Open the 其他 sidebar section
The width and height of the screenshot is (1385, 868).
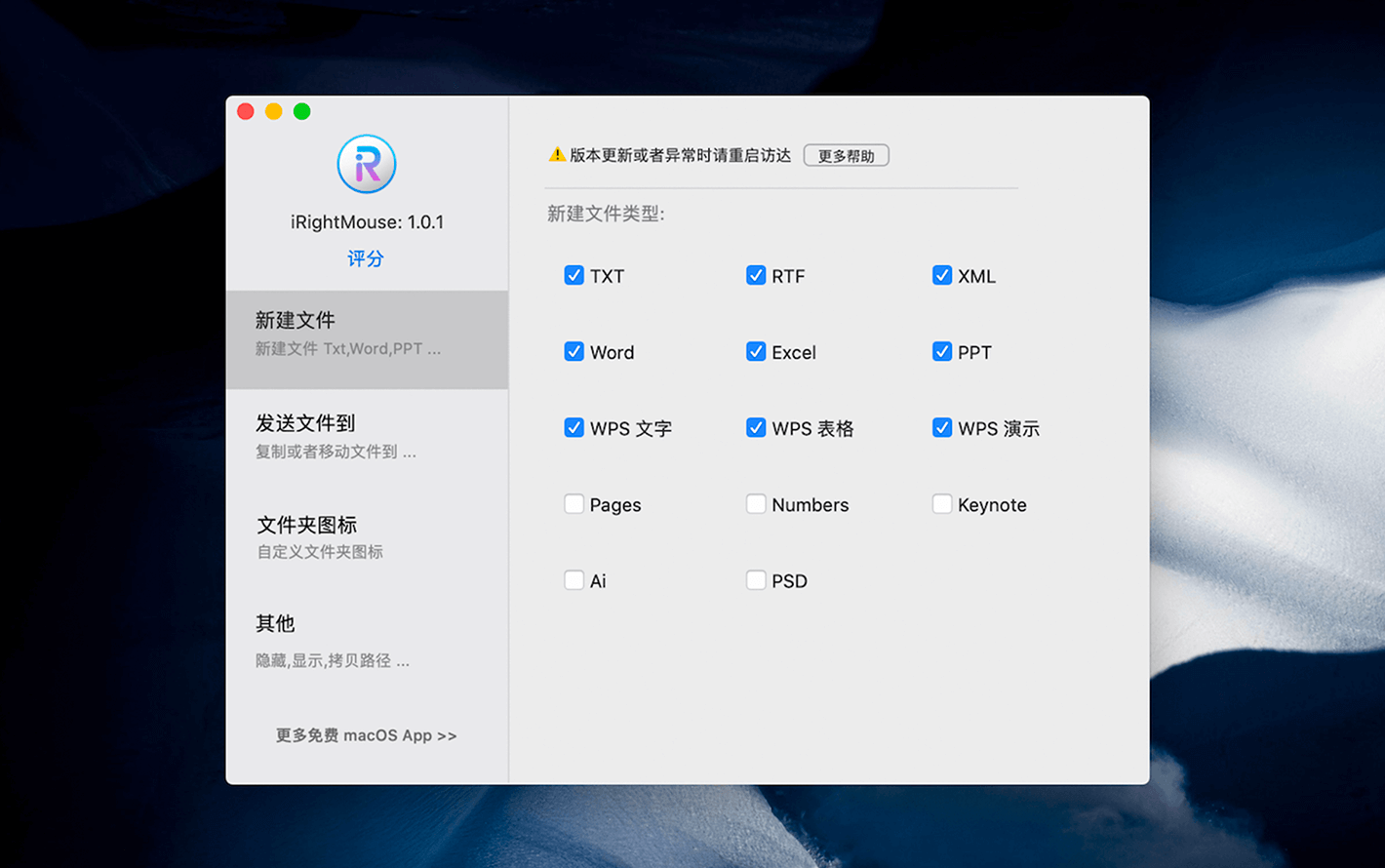pyautogui.click(x=367, y=640)
